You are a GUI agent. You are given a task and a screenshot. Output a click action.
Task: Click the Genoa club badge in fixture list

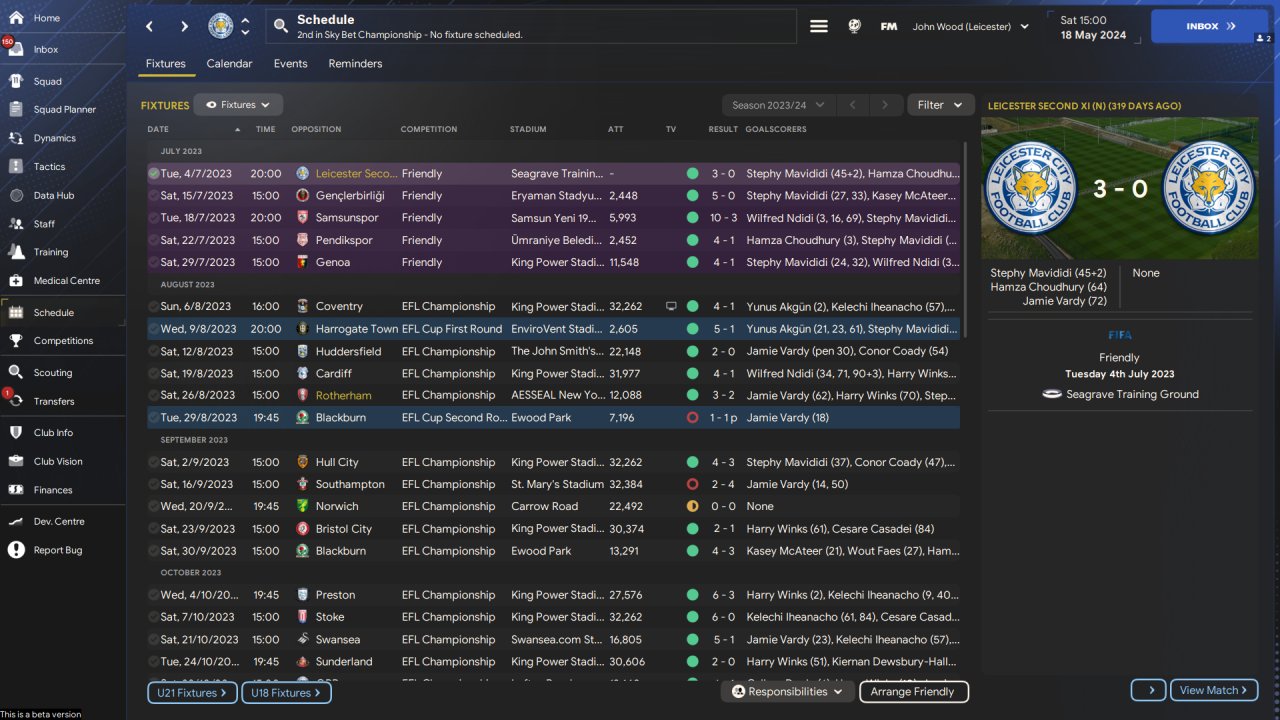tap(302, 262)
